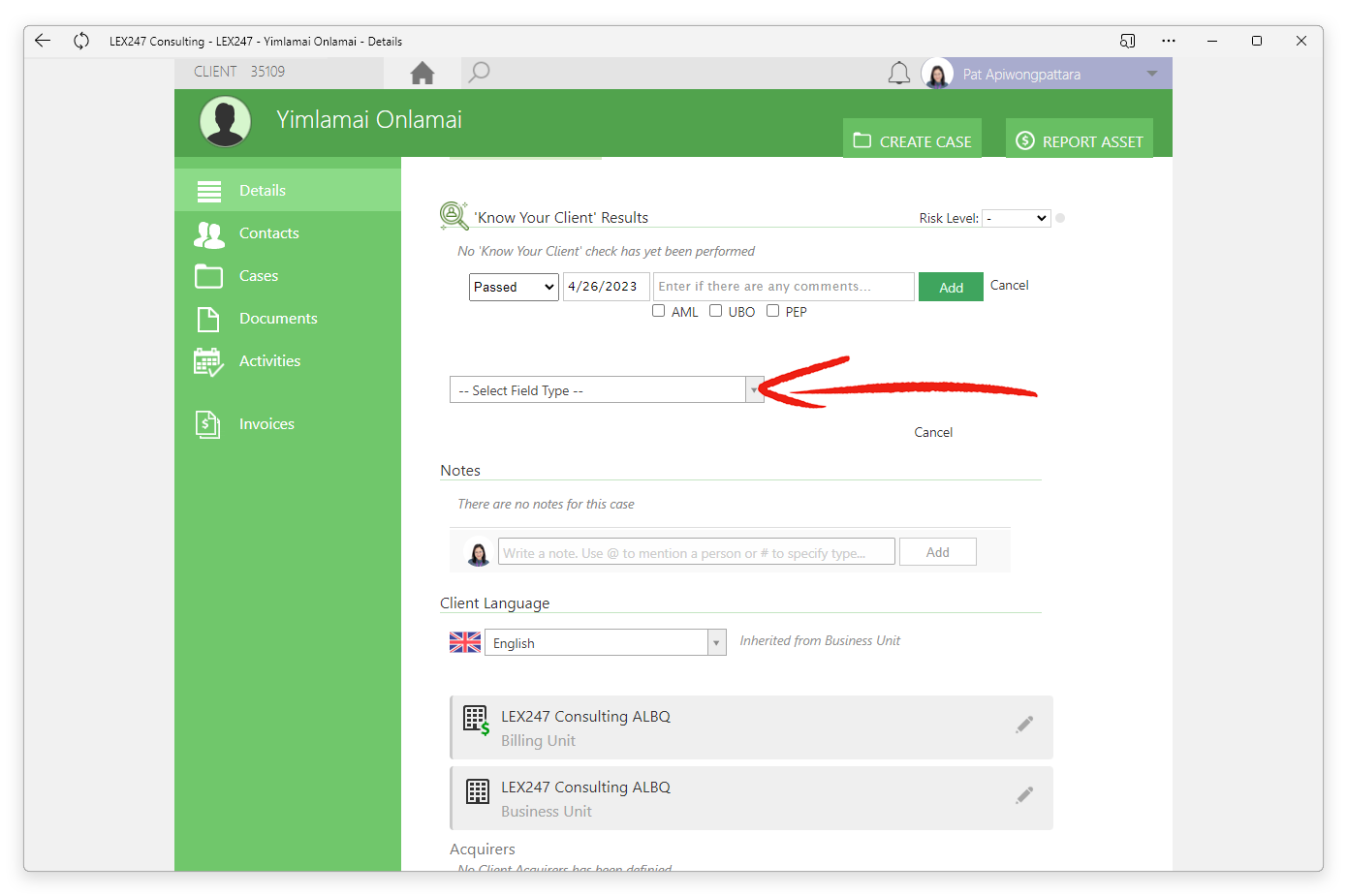The height and width of the screenshot is (896, 1347).
Task: Open the home icon in the top bar
Action: [x=423, y=73]
